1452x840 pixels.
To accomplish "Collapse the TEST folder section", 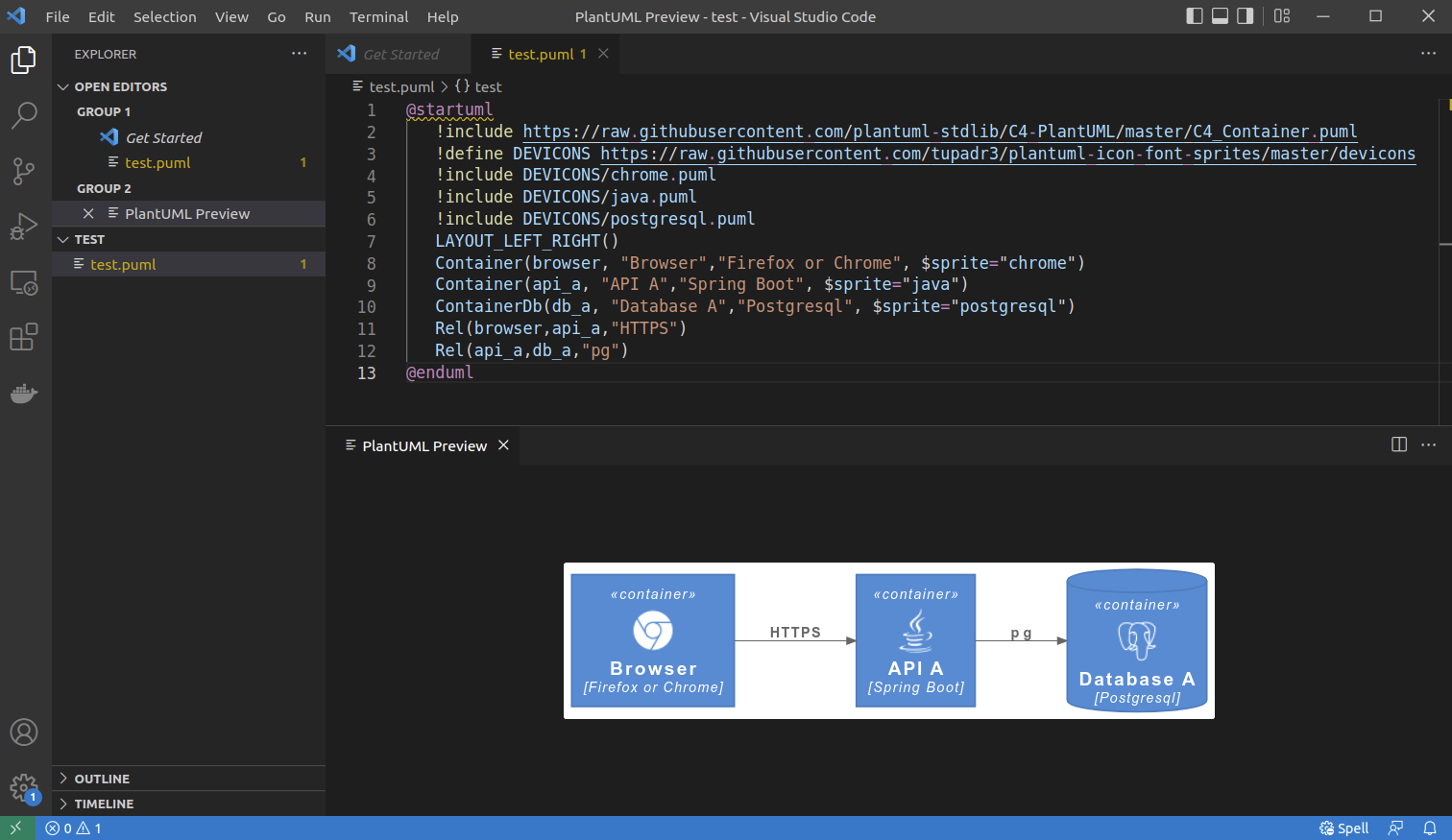I will coord(63,239).
